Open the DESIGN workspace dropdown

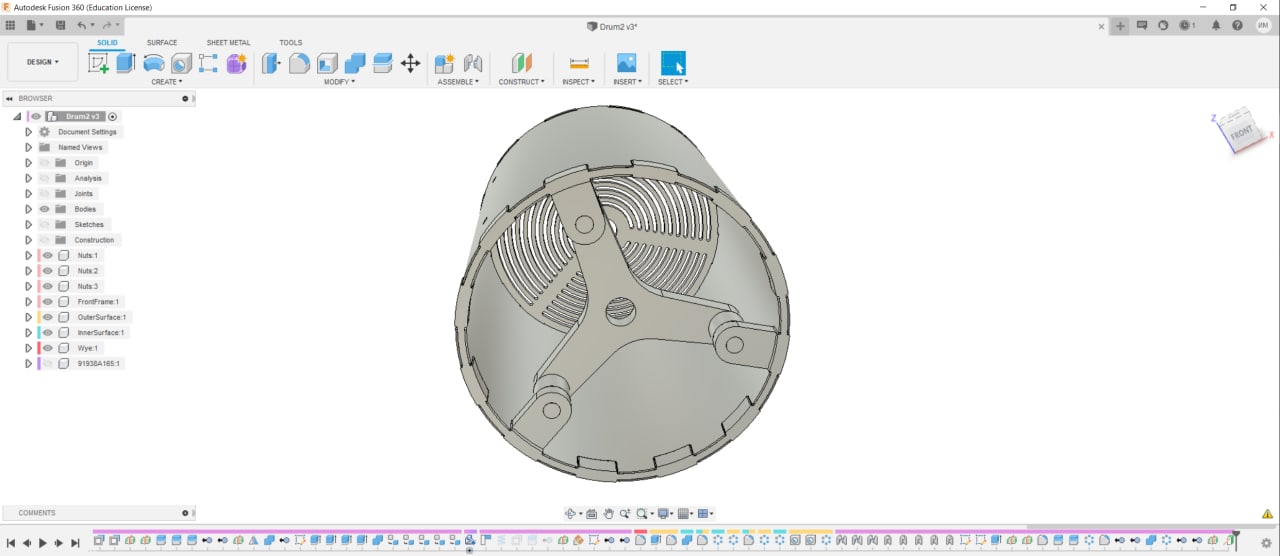tap(42, 62)
